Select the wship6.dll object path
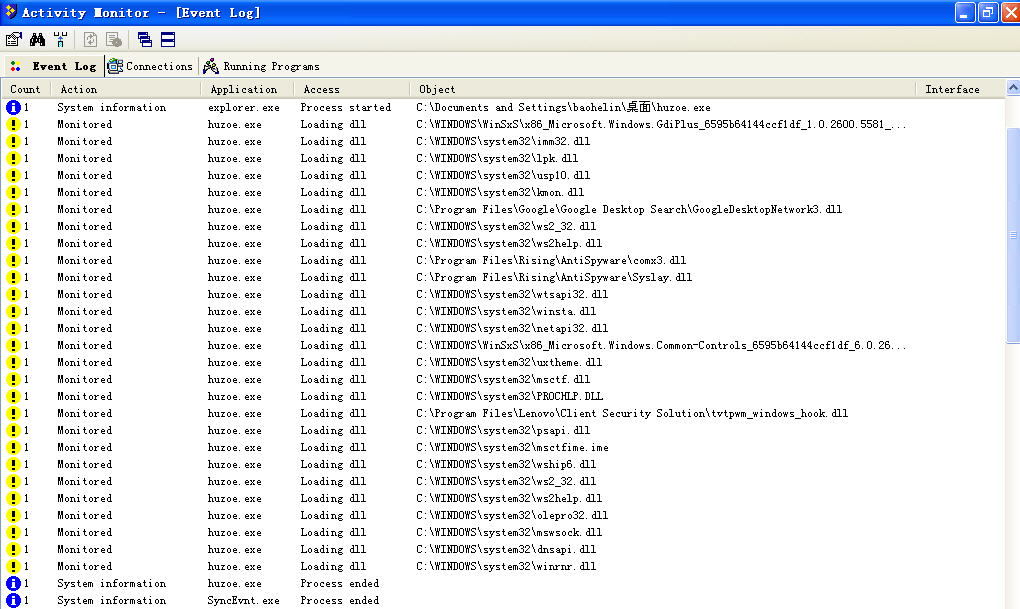 pos(506,464)
